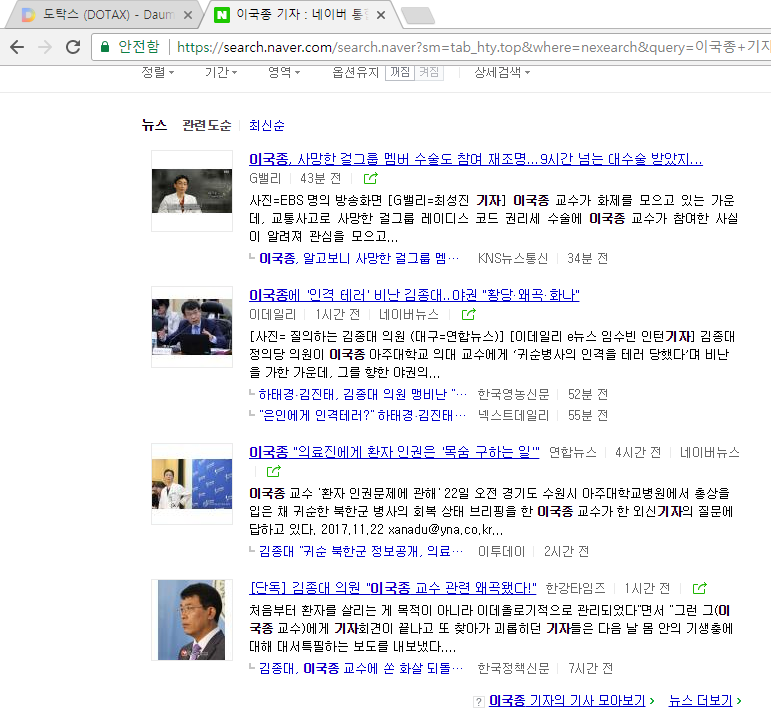
Task: Open a new tab button
Action: point(418,16)
